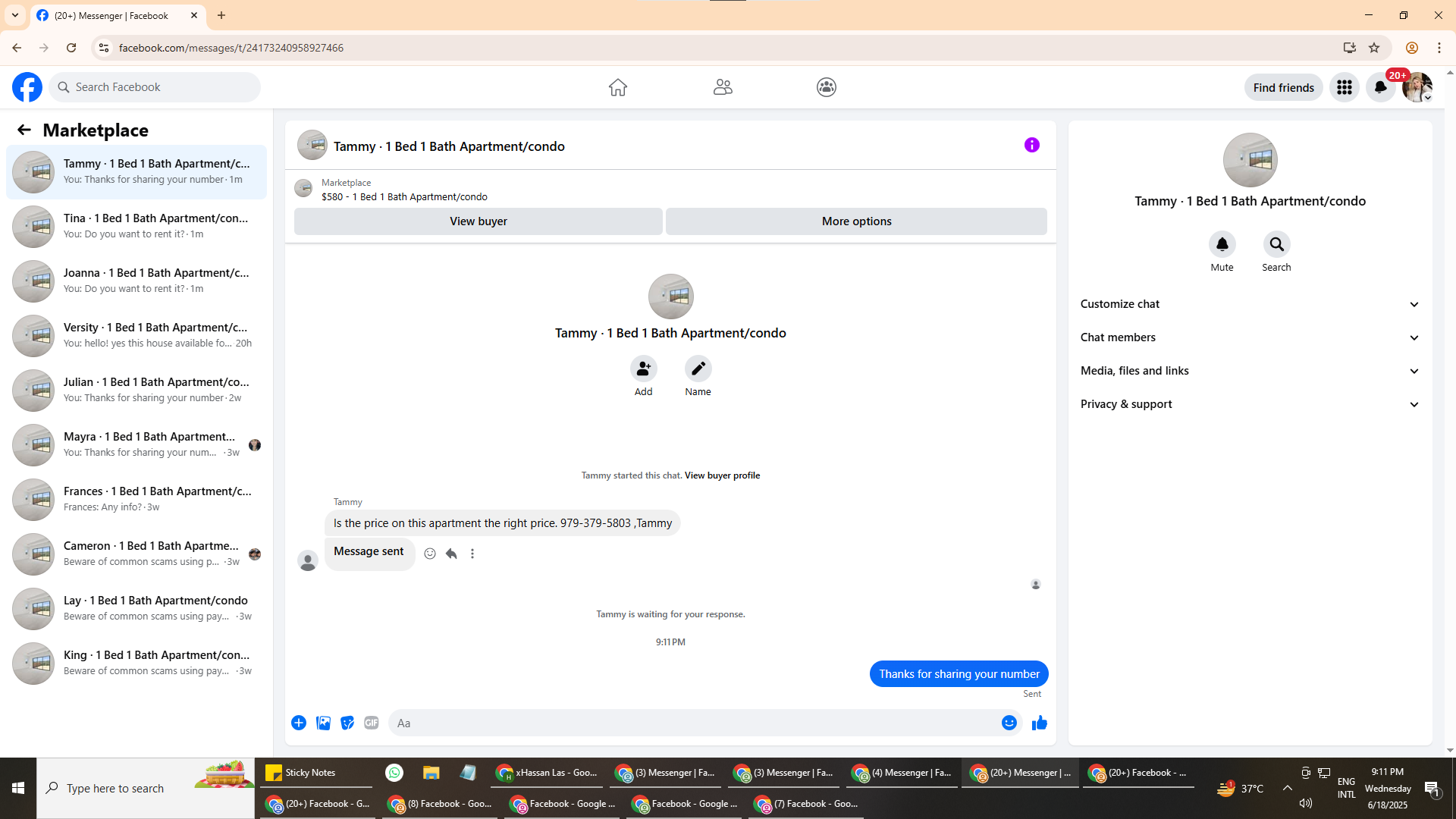Open Mayra apartment conversation

(136, 444)
